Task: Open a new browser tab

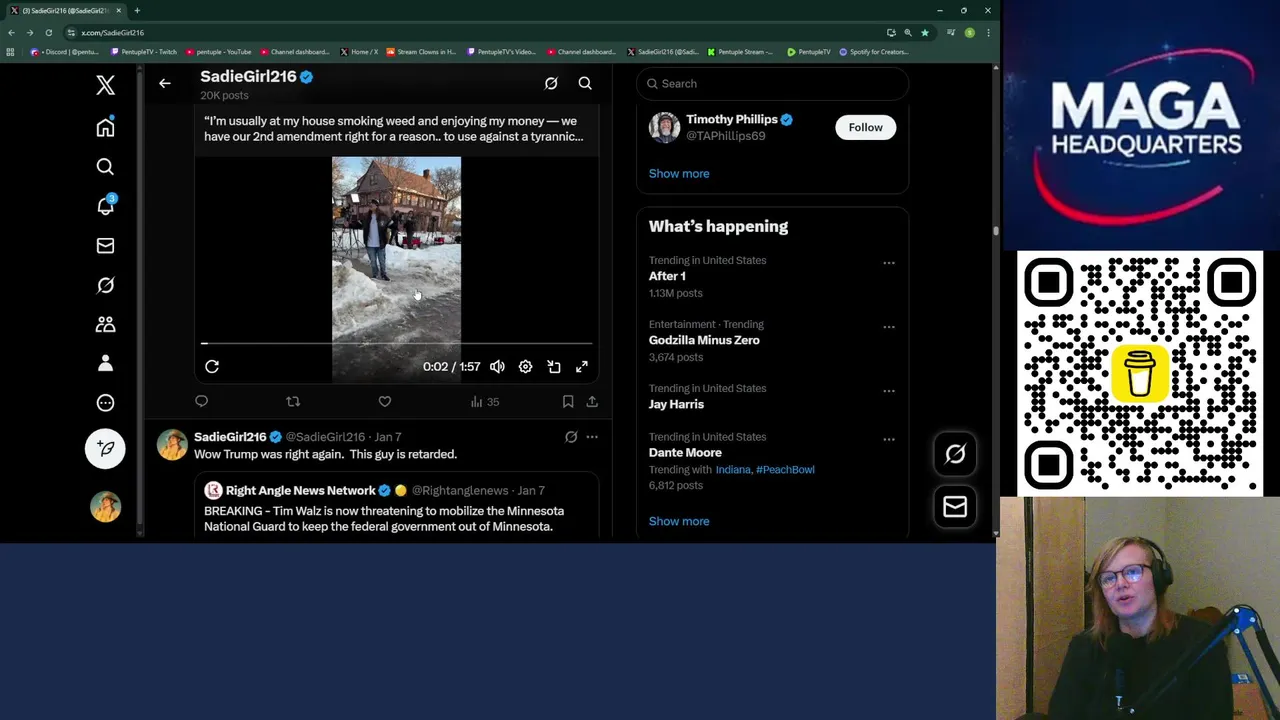Action: [x=137, y=10]
